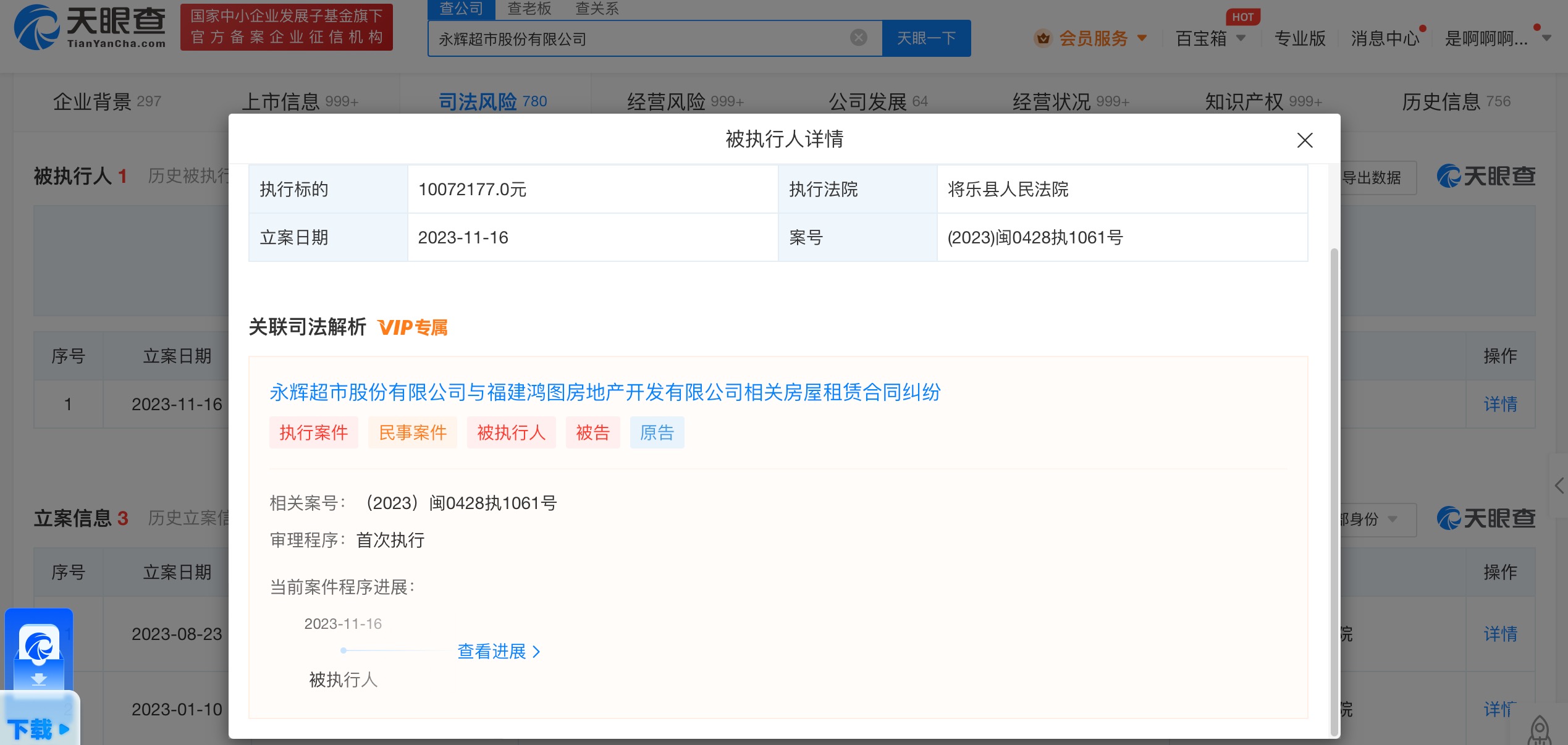Click the HOT badge on 百宝箱

1242,17
